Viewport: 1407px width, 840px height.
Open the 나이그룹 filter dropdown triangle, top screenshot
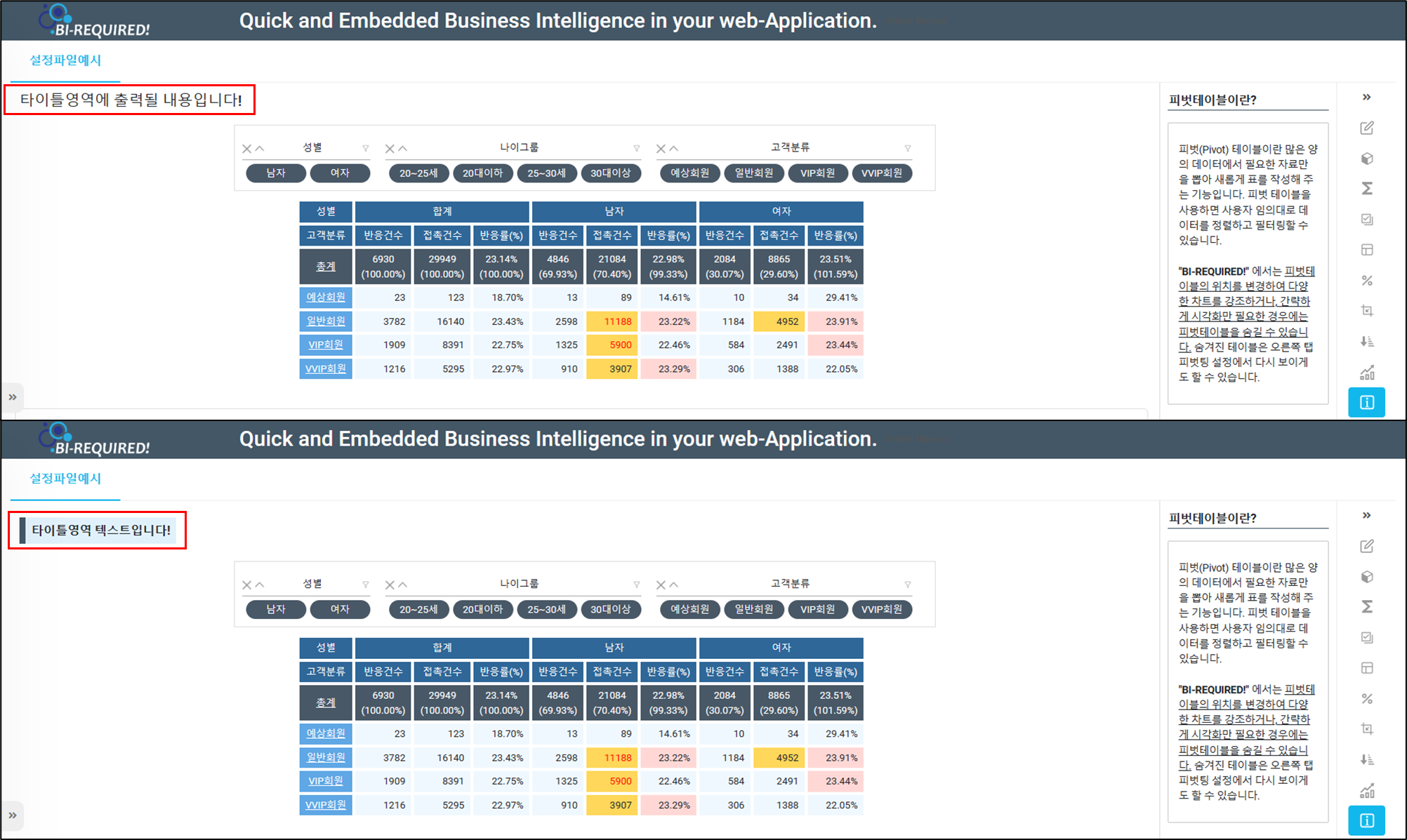(x=637, y=148)
